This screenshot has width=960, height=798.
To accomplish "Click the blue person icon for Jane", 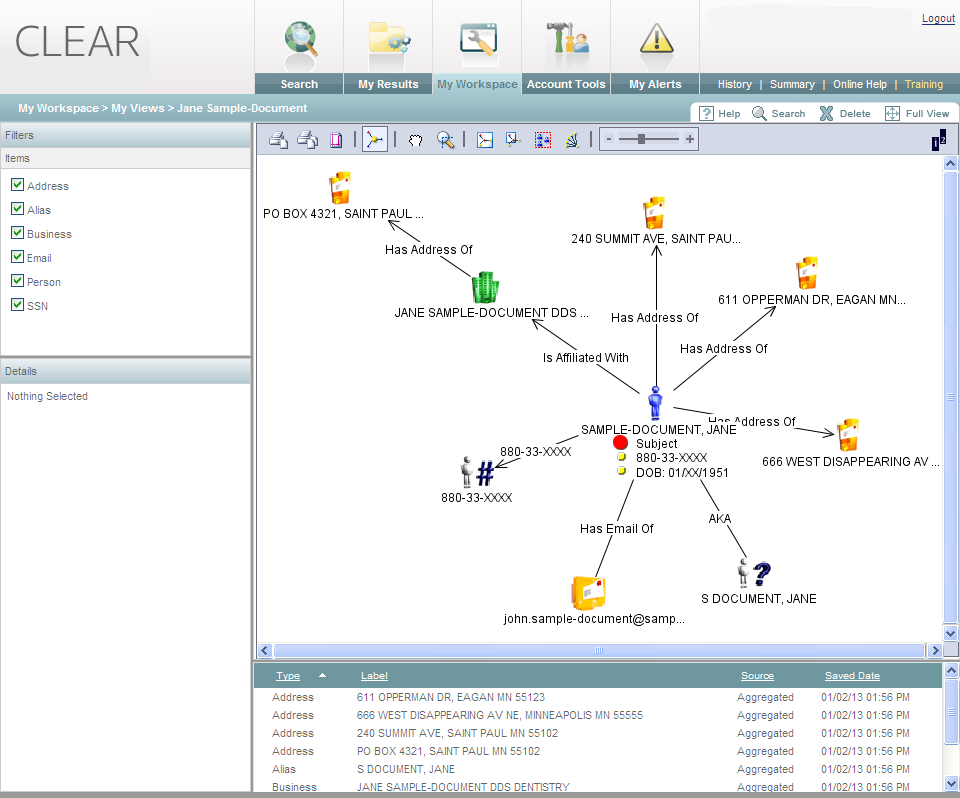I will click(x=655, y=403).
